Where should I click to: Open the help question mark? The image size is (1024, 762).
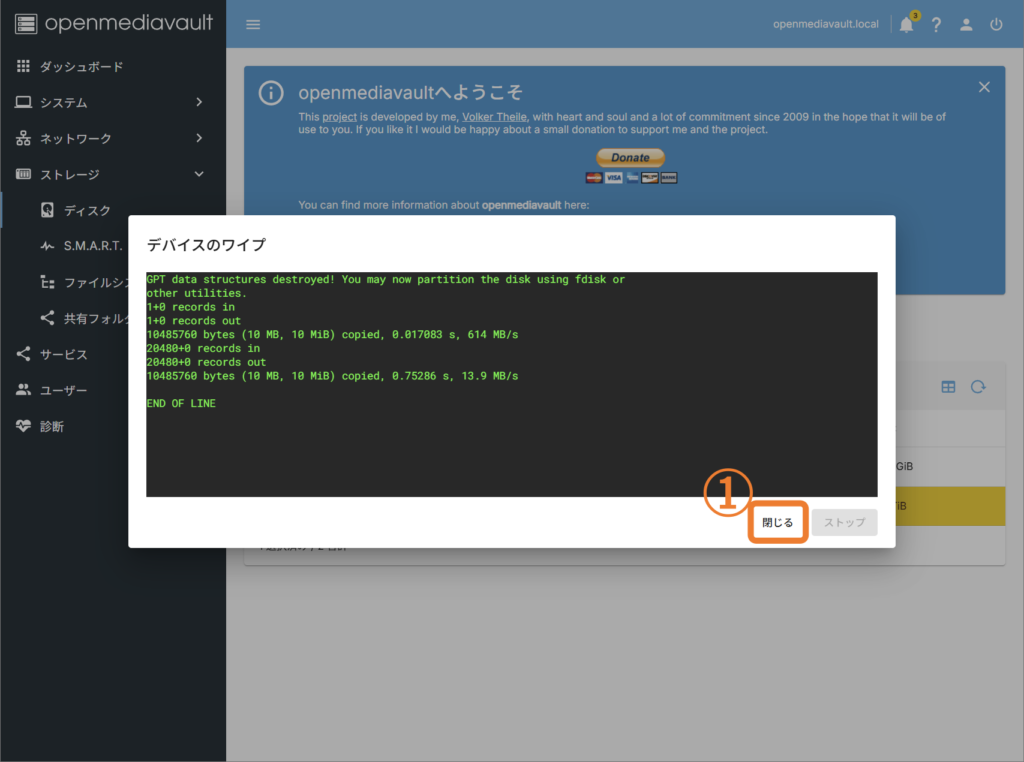tap(936, 25)
